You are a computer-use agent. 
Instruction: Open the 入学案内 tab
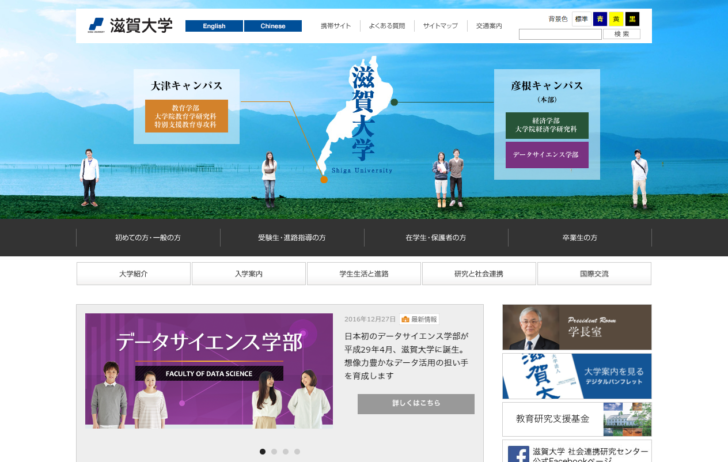point(248,273)
